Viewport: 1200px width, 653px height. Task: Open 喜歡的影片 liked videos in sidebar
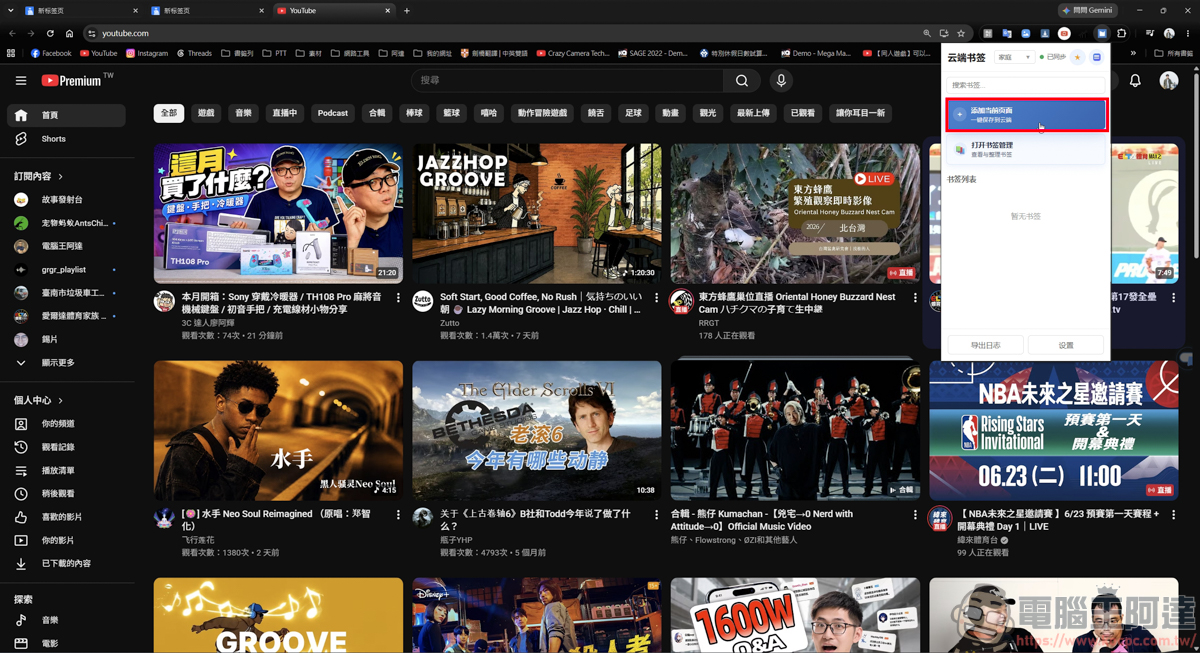coord(67,517)
